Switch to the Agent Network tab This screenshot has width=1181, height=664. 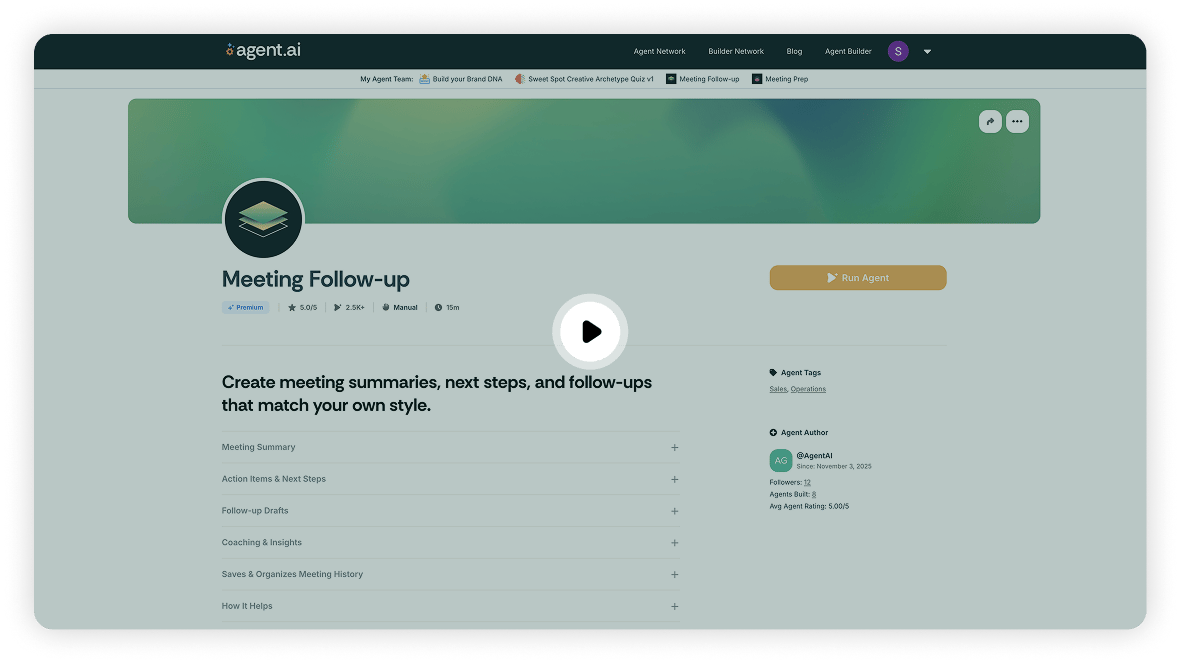click(659, 51)
